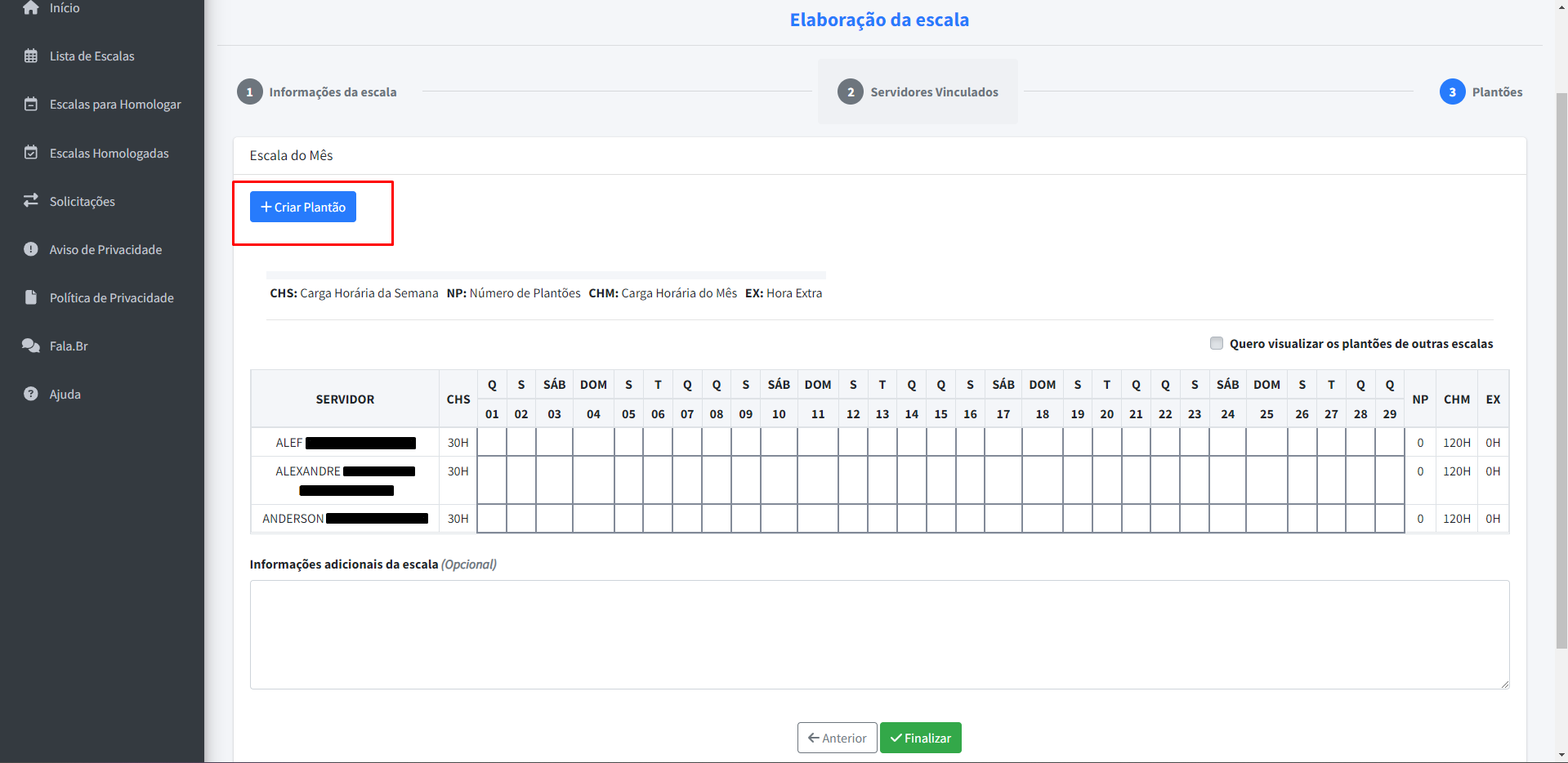Click the Fala.Br chat bubbles icon
1568x763 pixels.
(x=31, y=346)
